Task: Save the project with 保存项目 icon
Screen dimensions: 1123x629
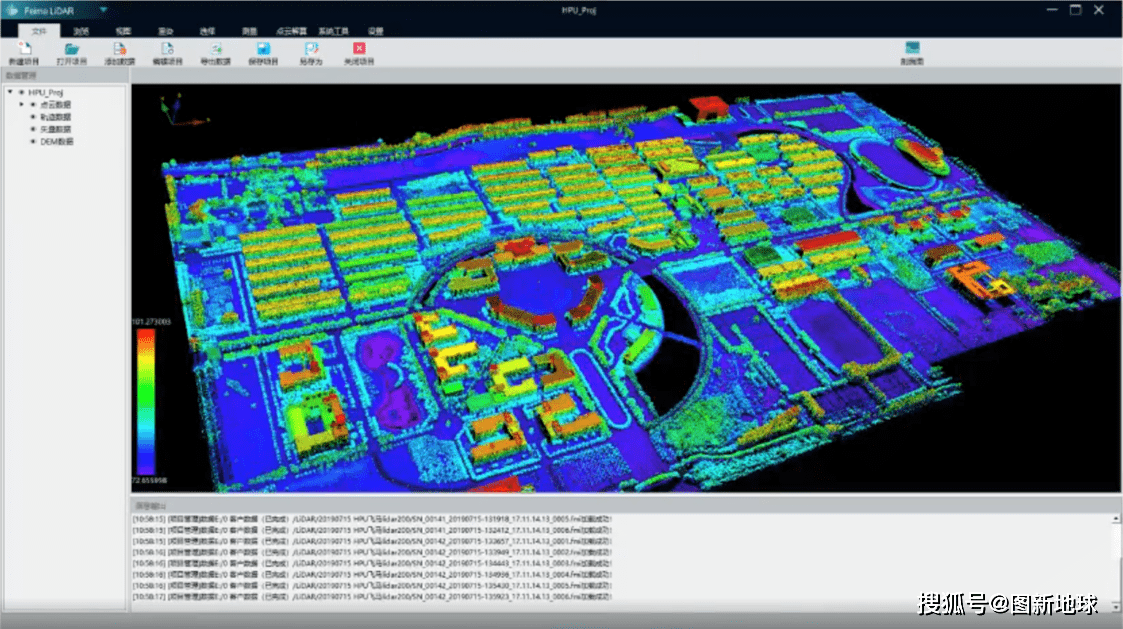Action: tap(263, 49)
